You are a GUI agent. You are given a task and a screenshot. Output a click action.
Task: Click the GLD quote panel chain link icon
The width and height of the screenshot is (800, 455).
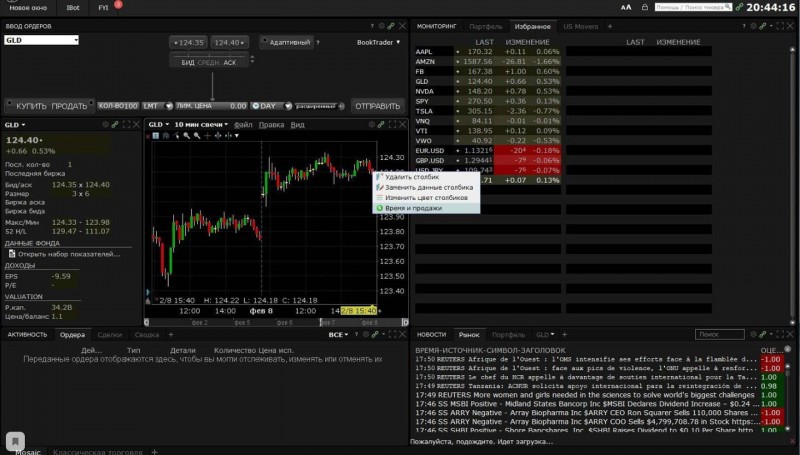[115, 124]
